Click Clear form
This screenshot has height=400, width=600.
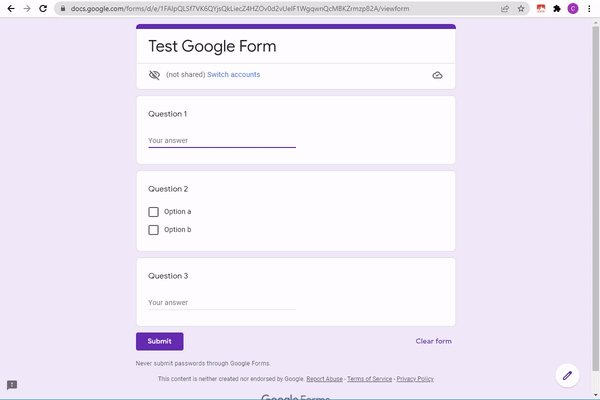tap(434, 341)
